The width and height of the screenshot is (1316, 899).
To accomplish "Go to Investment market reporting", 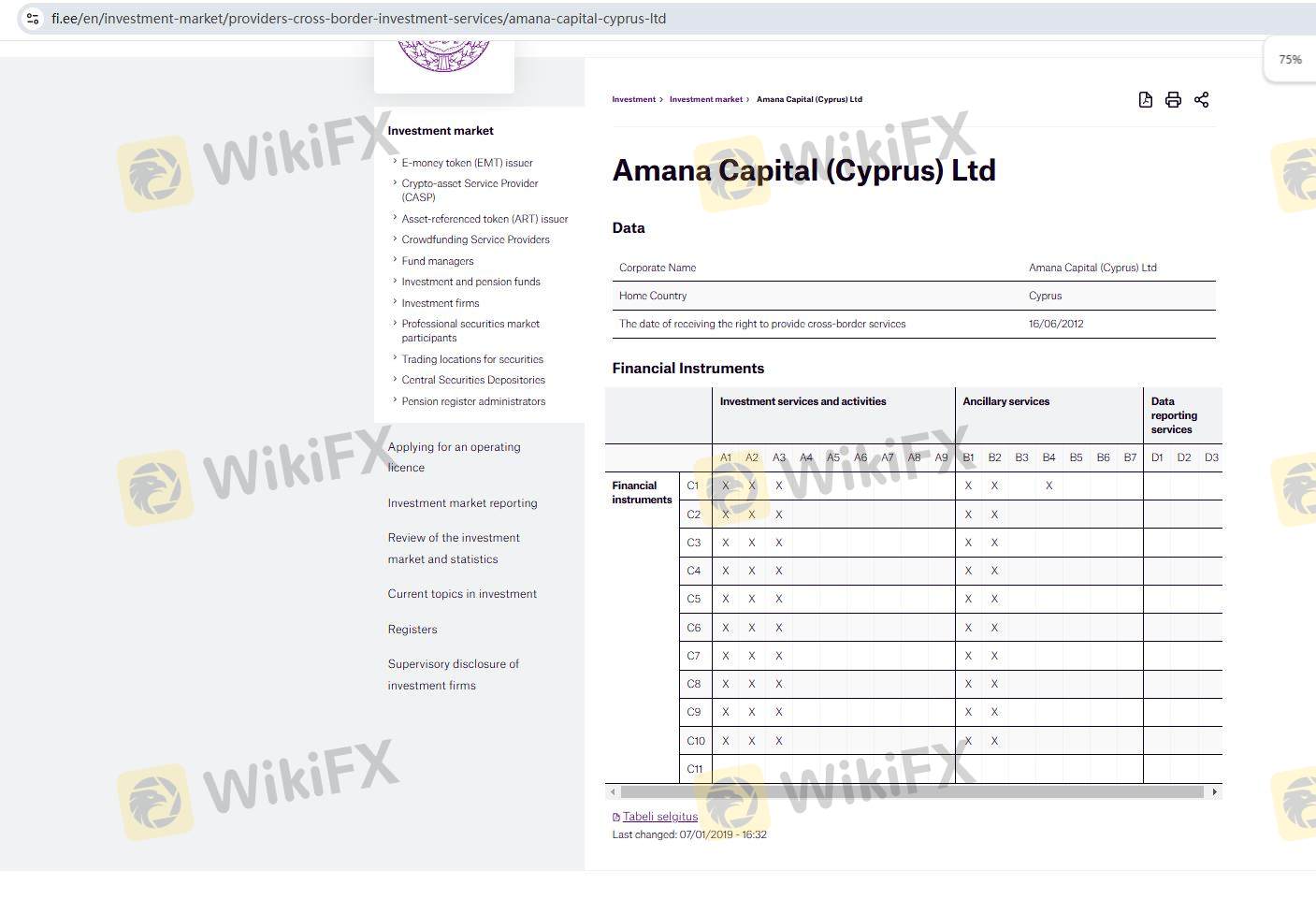I will point(462,503).
